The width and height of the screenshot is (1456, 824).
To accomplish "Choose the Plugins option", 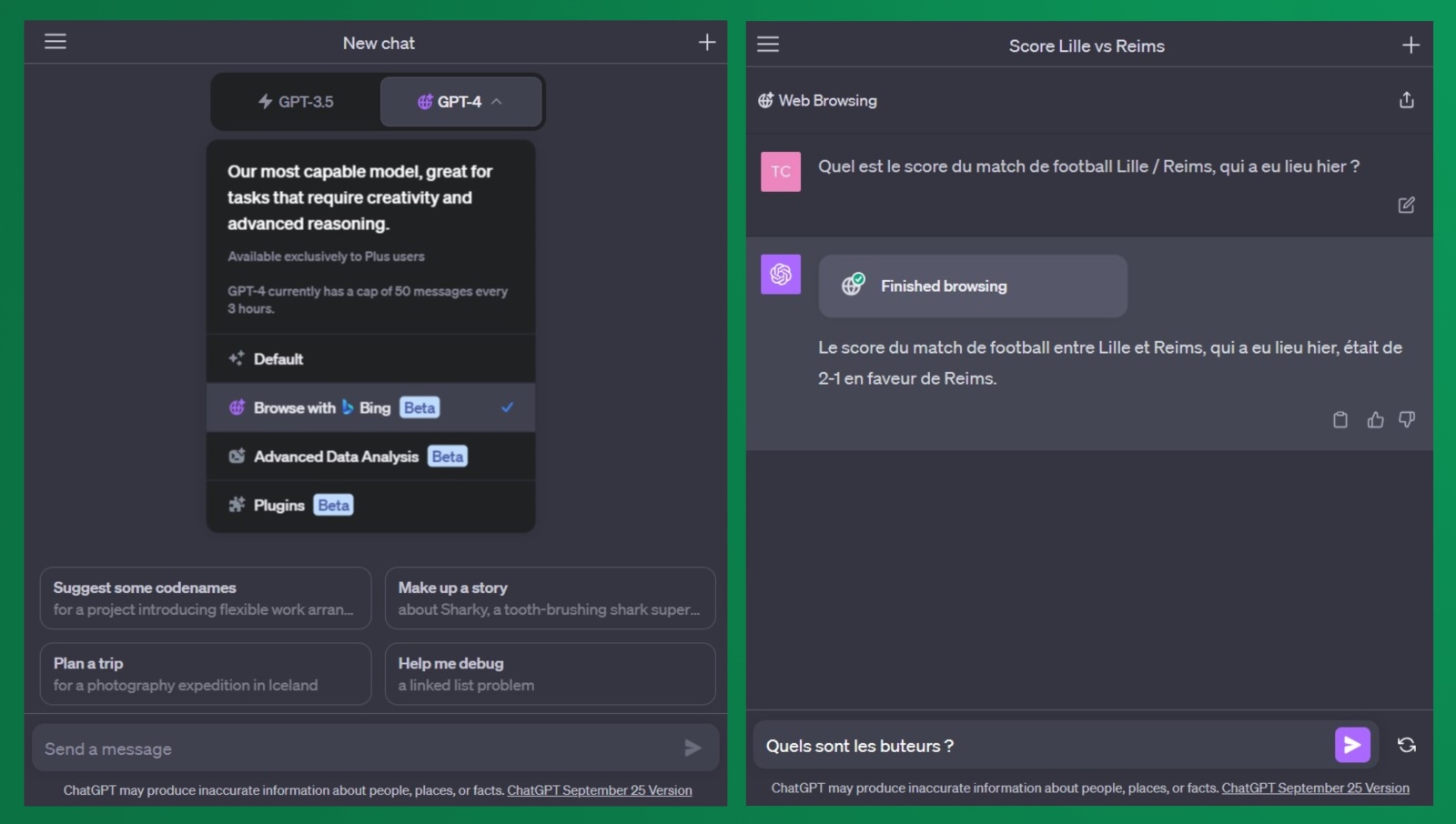I will 370,505.
